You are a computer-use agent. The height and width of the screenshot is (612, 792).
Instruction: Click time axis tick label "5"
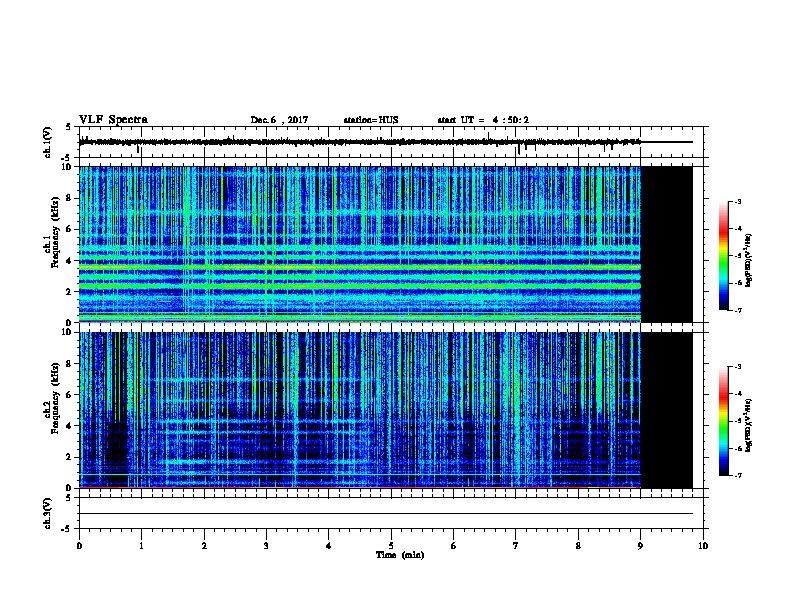(x=391, y=545)
